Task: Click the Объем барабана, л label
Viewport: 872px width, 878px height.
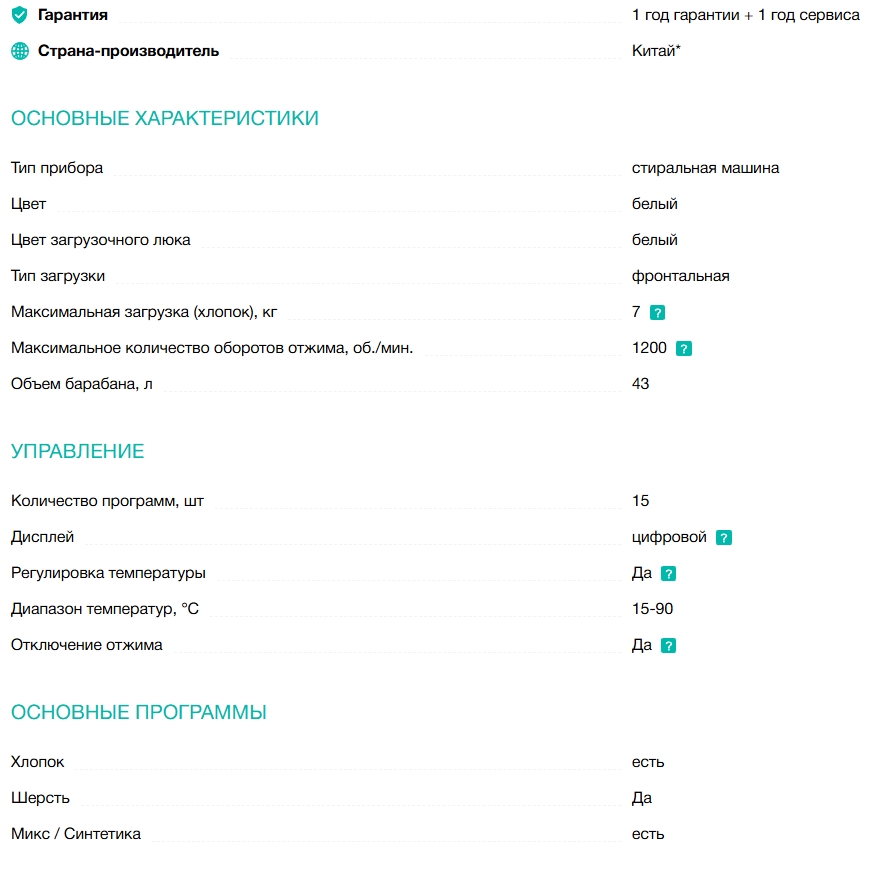Action: point(82,384)
